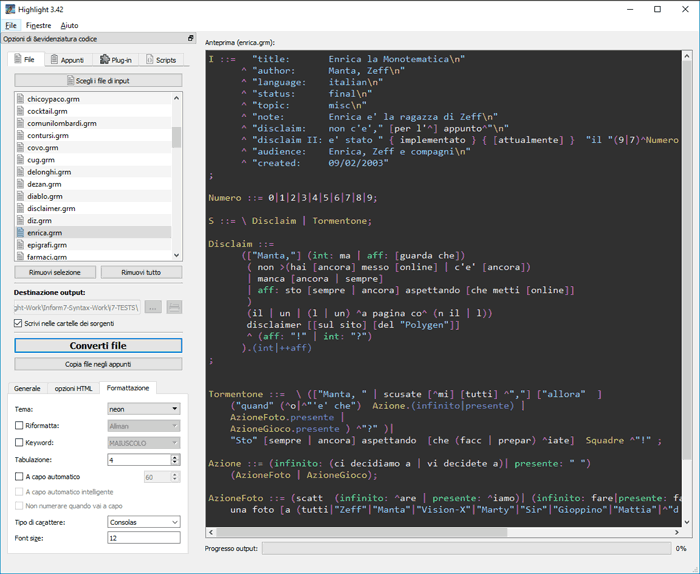Decrease Tabulazione with down arrow
This screenshot has width=700, height=574.
click(x=175, y=462)
